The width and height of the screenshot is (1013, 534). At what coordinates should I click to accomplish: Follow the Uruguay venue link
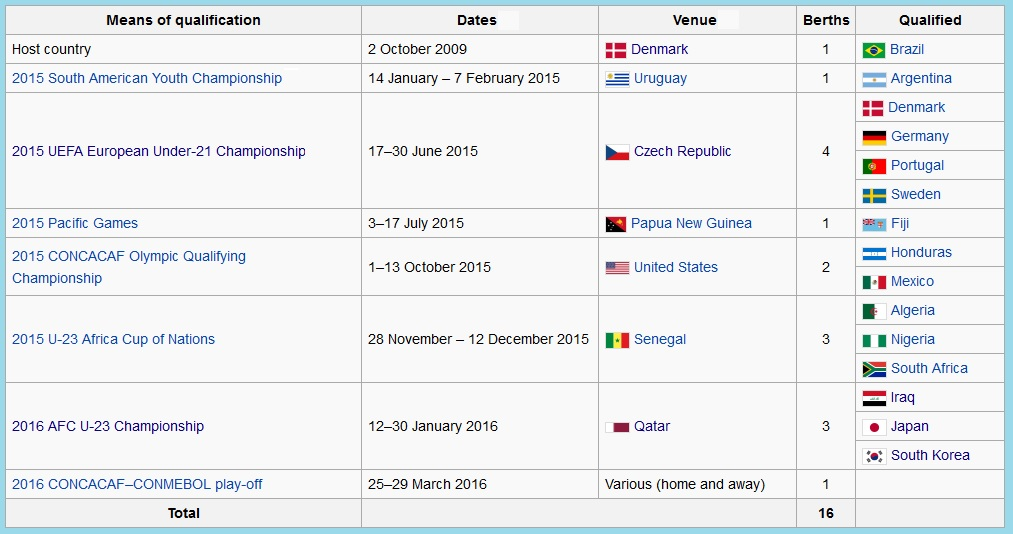[660, 78]
